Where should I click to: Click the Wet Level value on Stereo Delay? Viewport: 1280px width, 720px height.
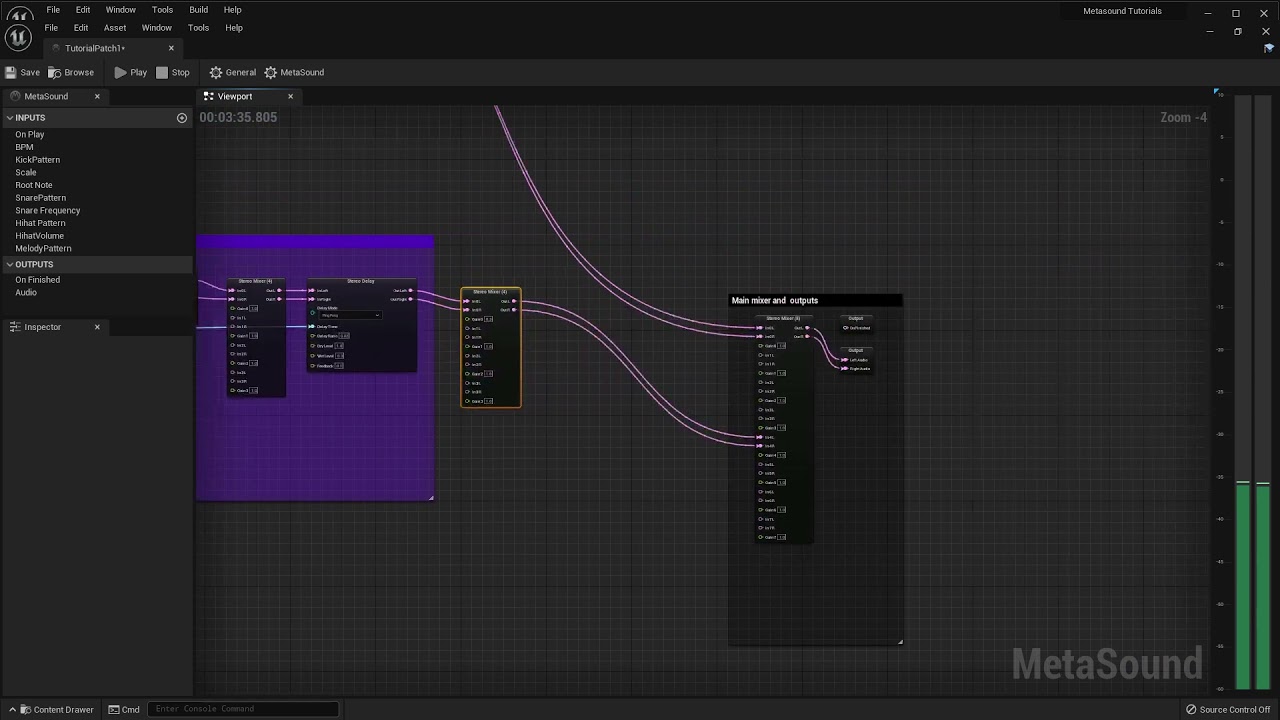(x=339, y=356)
